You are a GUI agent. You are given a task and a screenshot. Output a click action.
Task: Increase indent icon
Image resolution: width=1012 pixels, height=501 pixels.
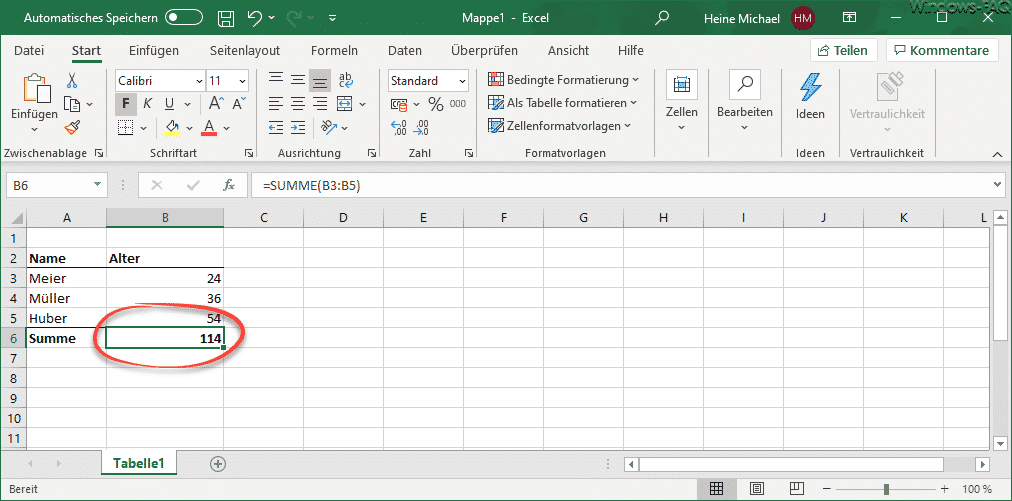(x=298, y=127)
